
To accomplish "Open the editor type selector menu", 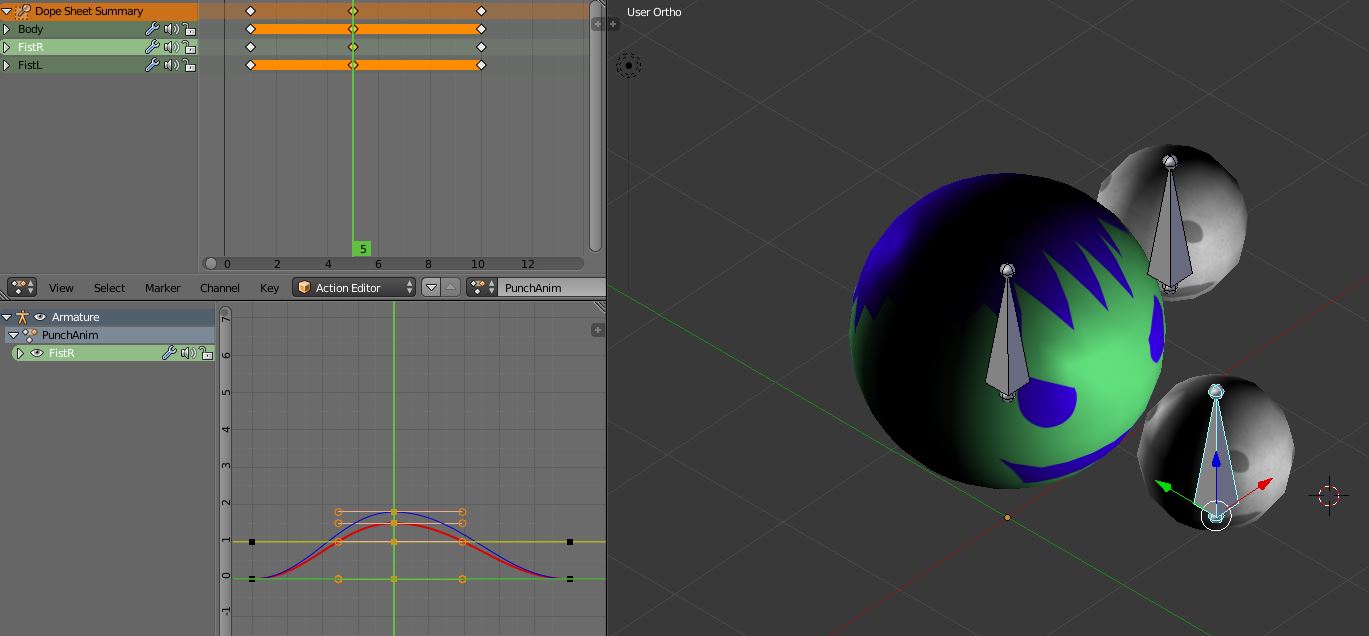I will [x=22, y=287].
